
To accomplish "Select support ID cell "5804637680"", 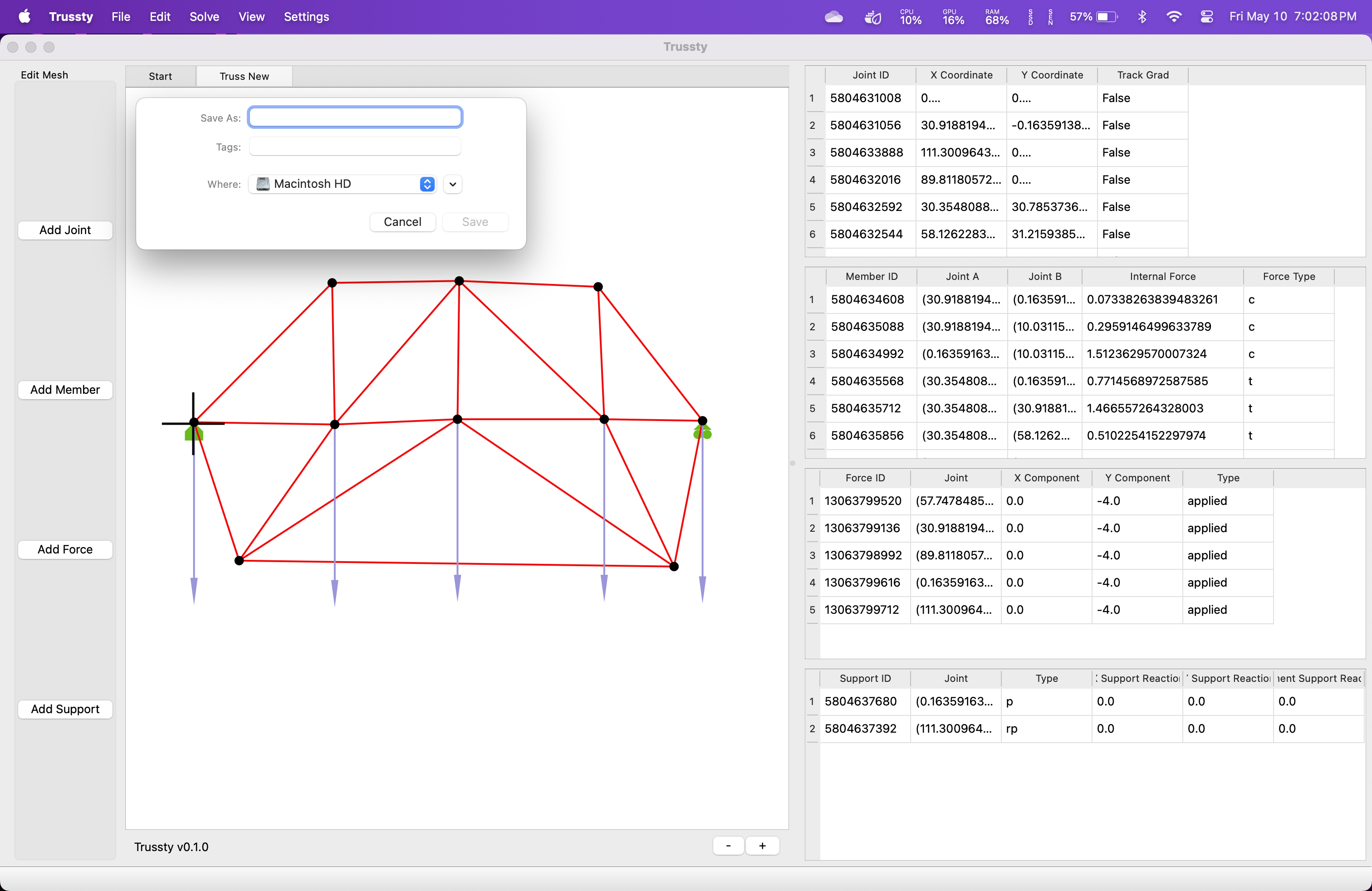I will click(865, 701).
